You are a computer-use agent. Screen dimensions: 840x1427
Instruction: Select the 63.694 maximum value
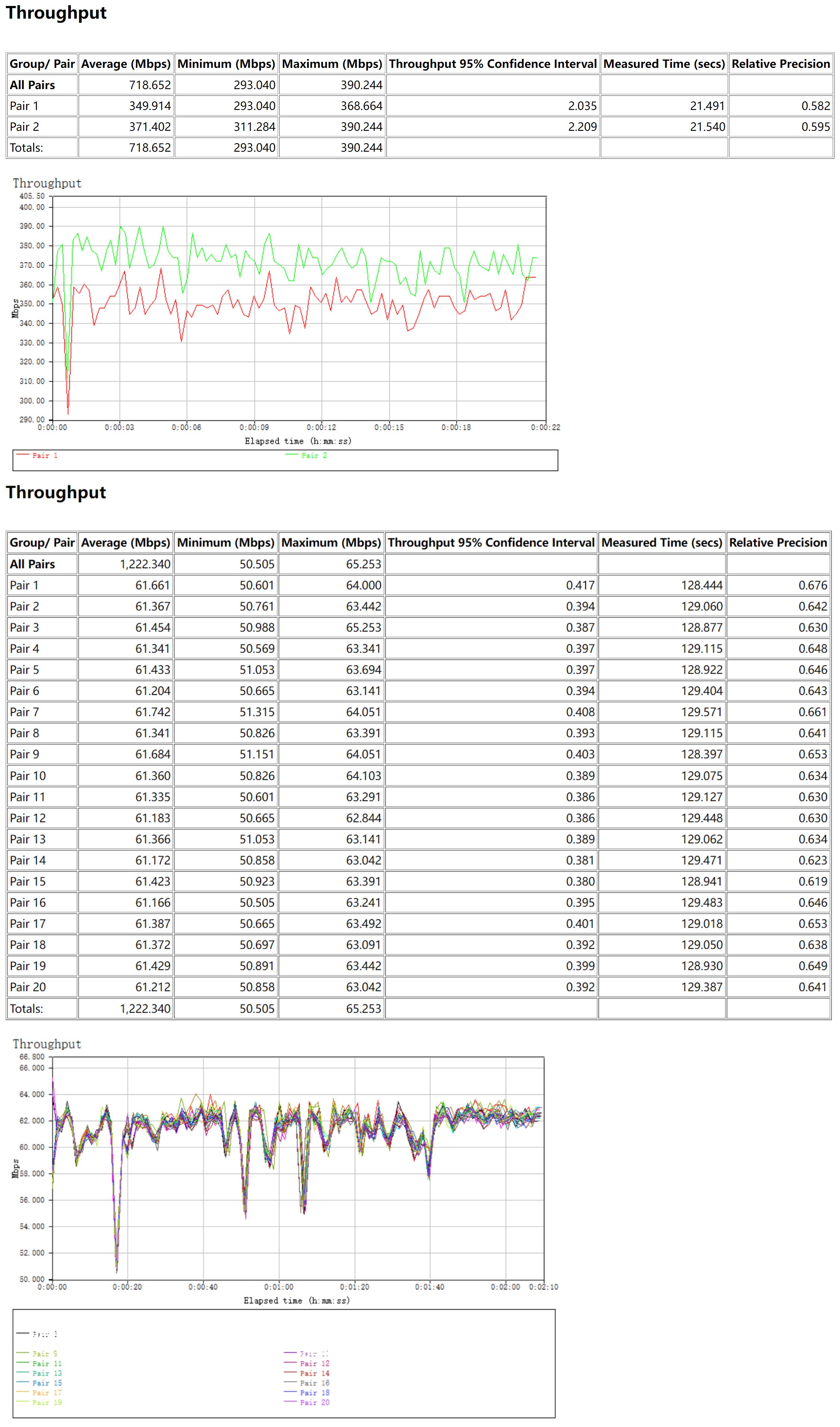[363, 670]
